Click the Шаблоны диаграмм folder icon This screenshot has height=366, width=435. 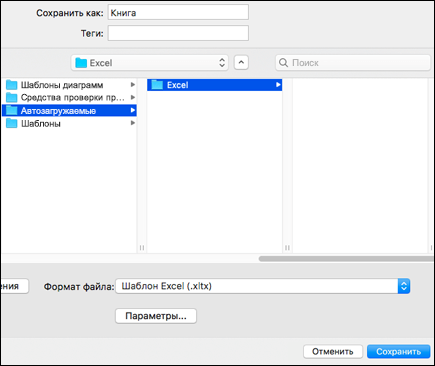click(11, 85)
